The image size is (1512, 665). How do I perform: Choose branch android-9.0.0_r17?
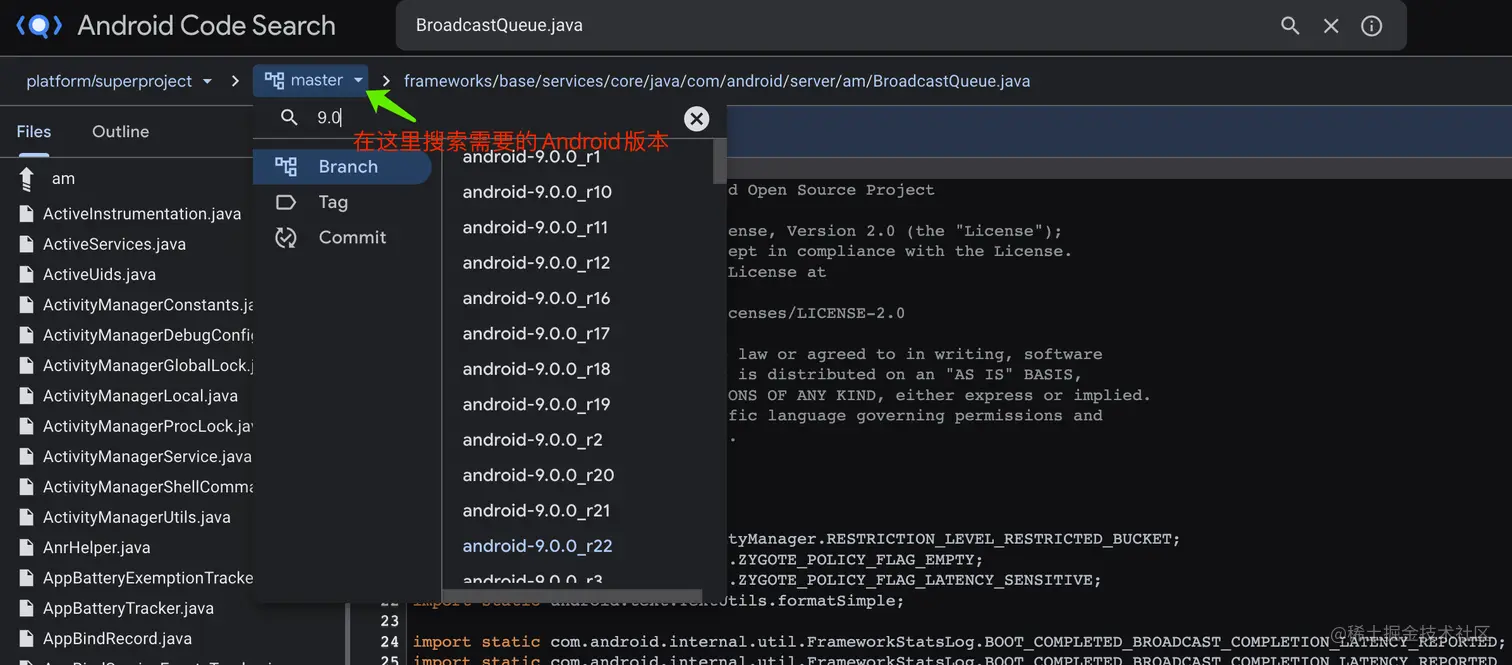coord(536,333)
